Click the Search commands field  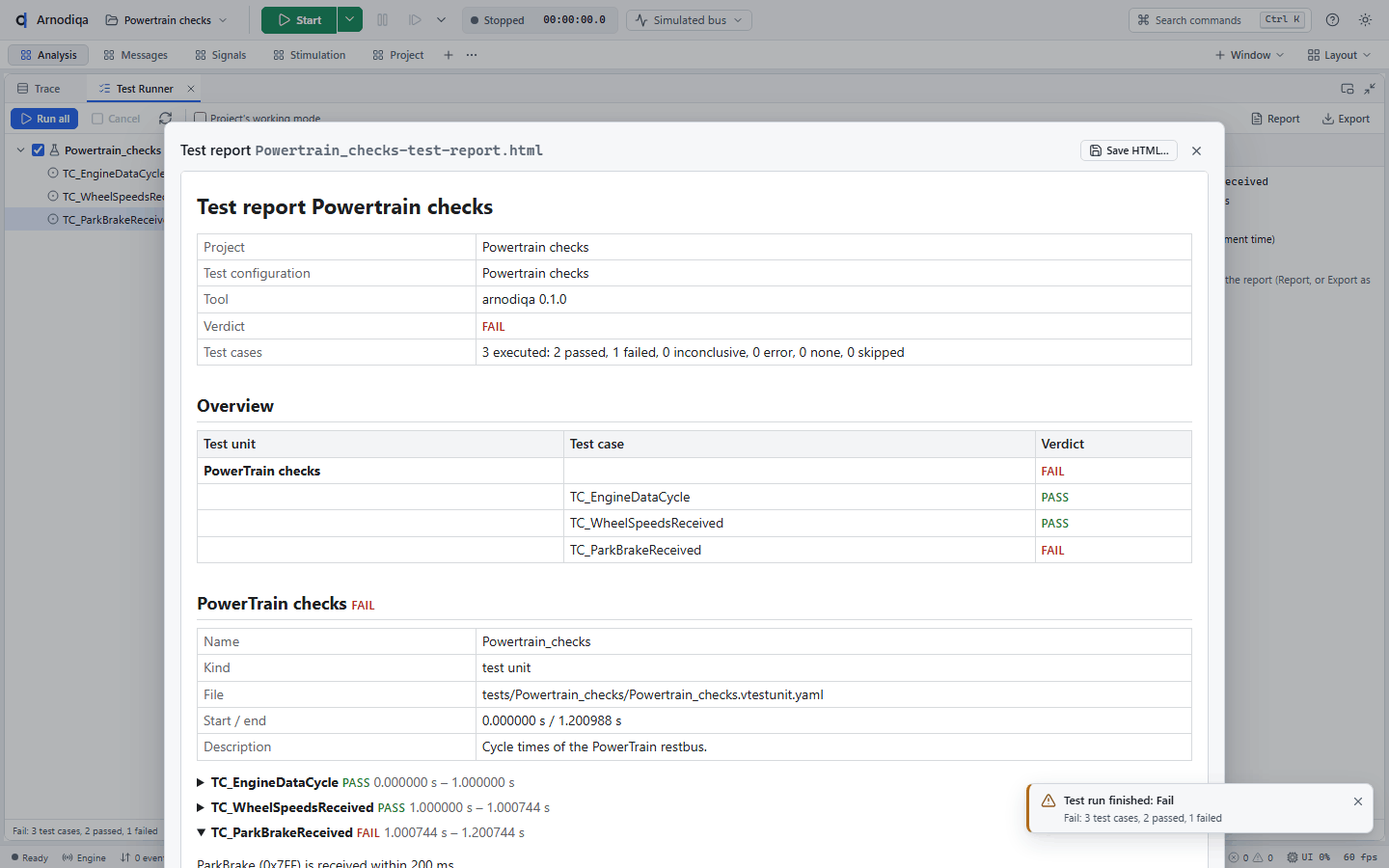tap(1218, 20)
